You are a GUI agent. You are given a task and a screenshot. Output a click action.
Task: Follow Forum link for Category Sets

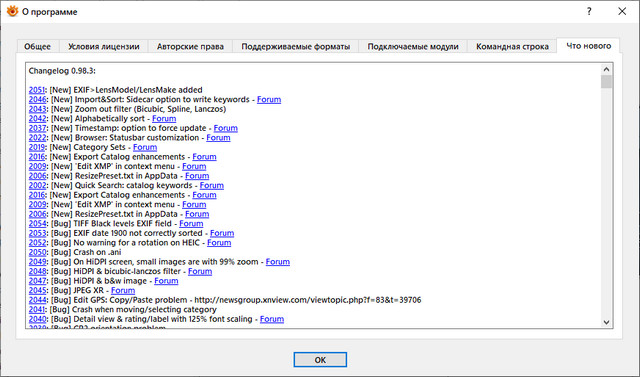(x=145, y=147)
